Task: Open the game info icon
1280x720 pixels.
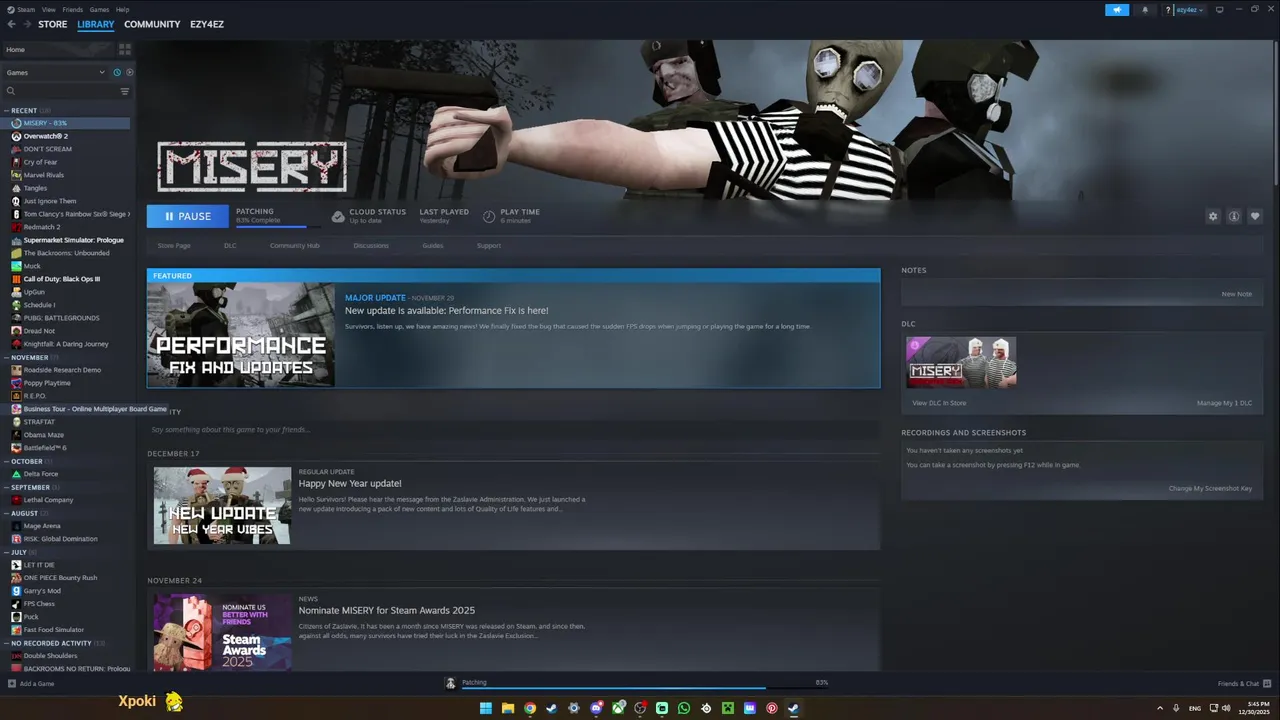Action: tap(1234, 216)
